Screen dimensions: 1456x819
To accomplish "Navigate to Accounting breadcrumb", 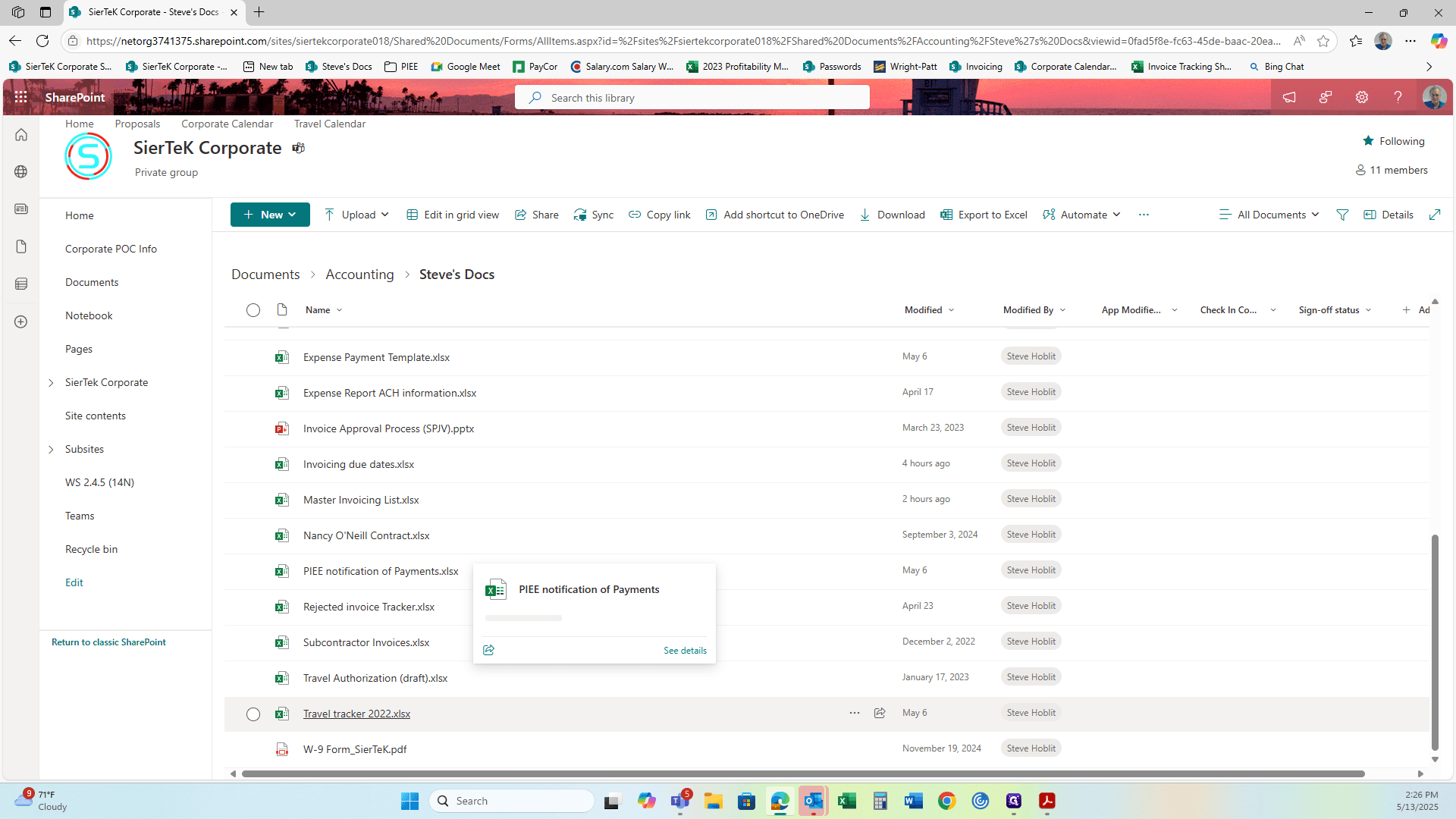I will (359, 275).
